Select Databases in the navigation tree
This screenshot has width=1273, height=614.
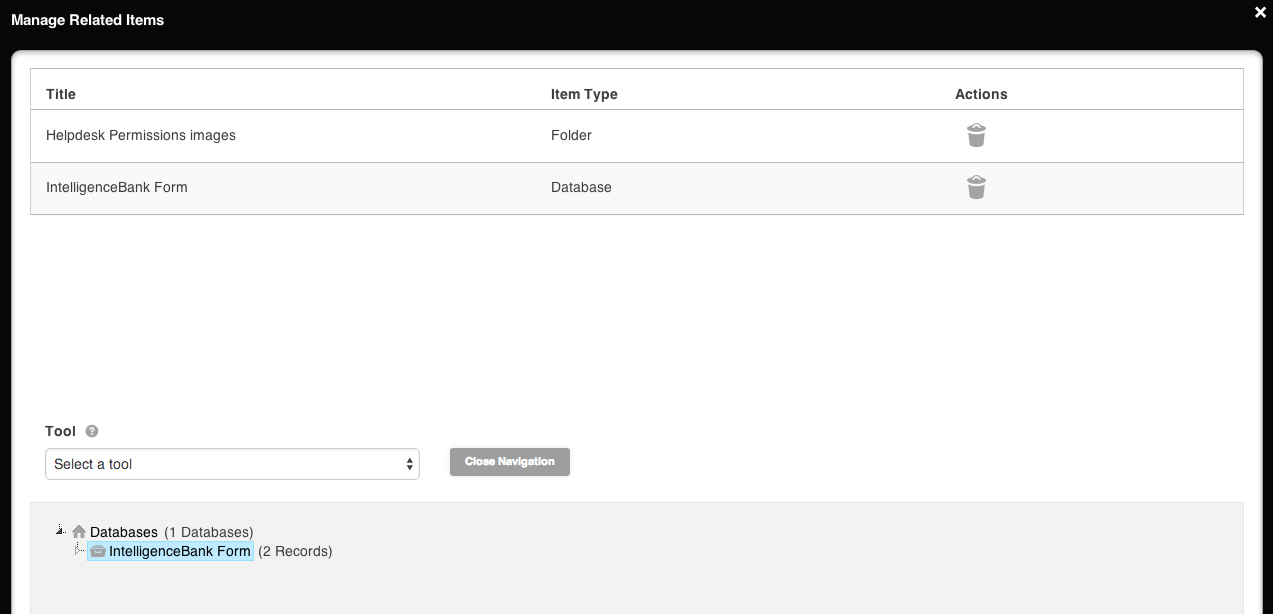tap(124, 532)
